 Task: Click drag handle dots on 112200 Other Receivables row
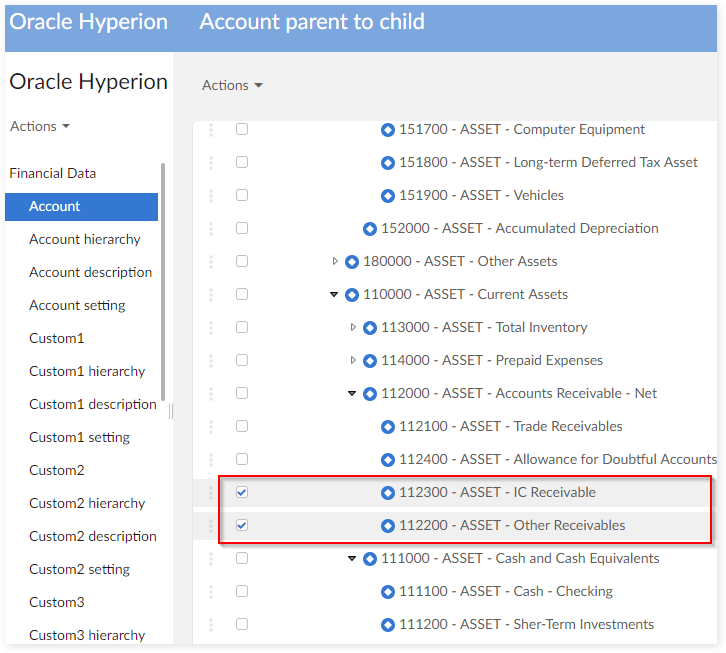click(211, 526)
